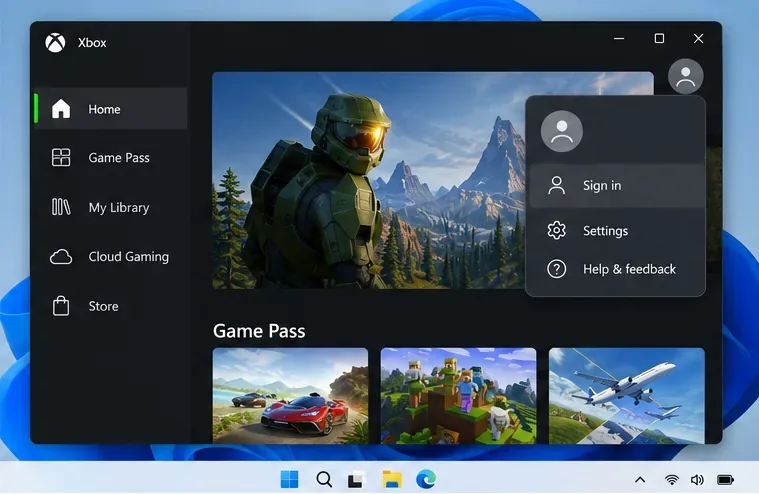Open Wi-Fi network status in system tray
This screenshot has width=759, height=494.
coord(671,479)
